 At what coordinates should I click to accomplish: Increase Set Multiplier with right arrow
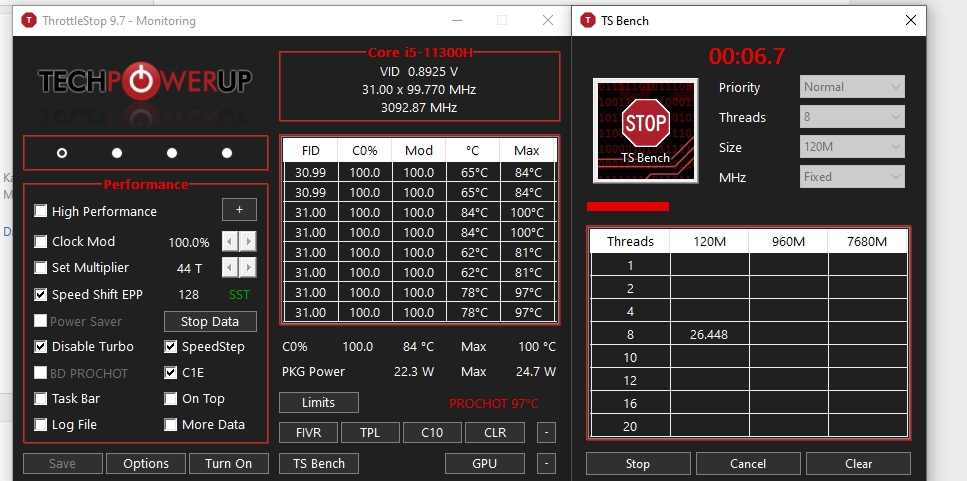tap(248, 268)
